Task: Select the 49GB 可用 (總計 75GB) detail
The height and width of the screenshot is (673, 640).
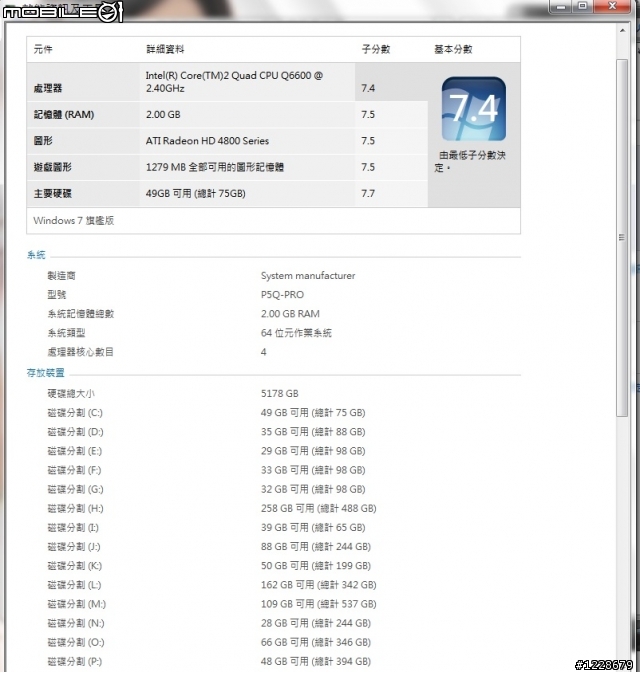Action: 195,194
